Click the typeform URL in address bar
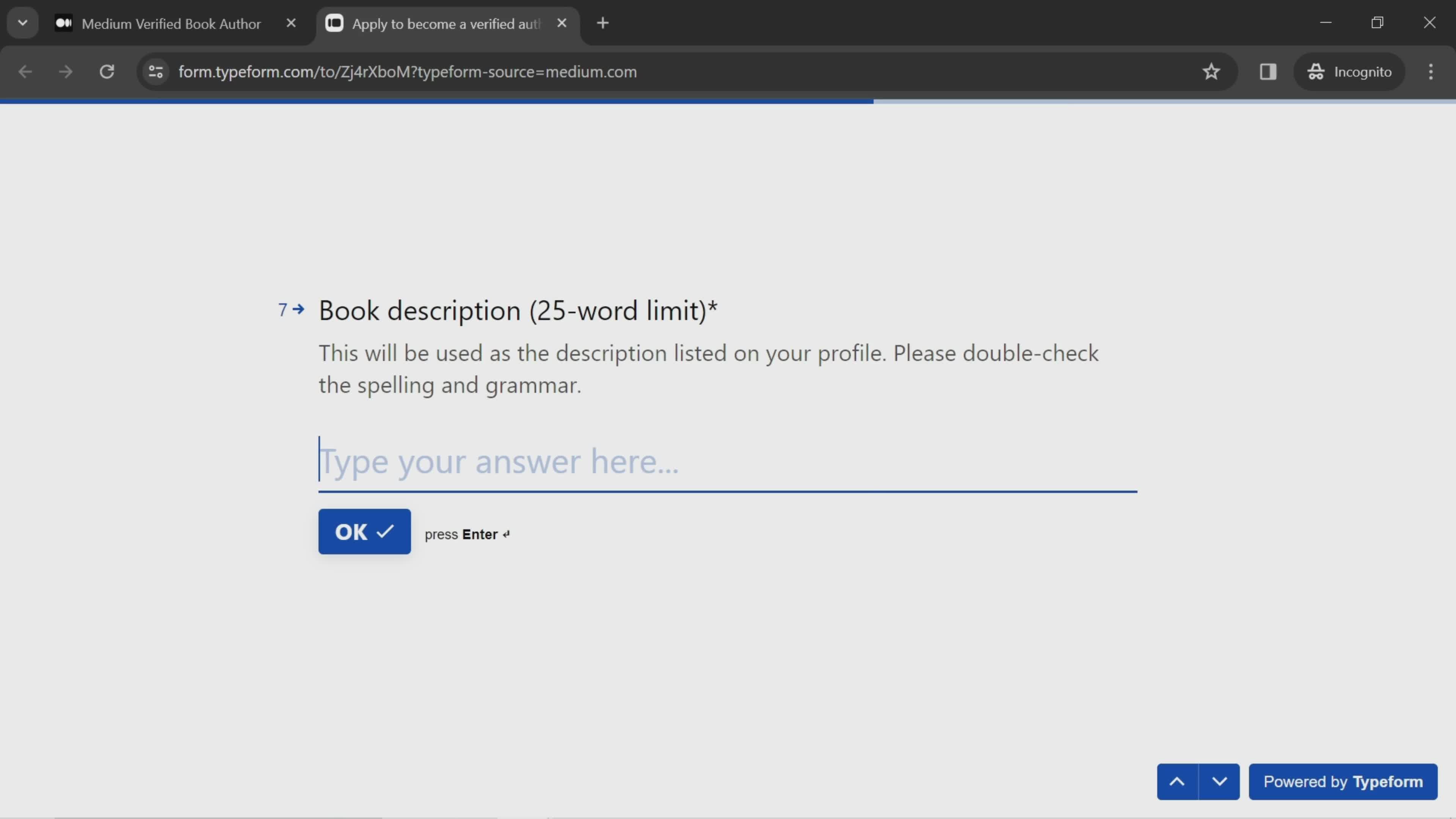 click(408, 72)
